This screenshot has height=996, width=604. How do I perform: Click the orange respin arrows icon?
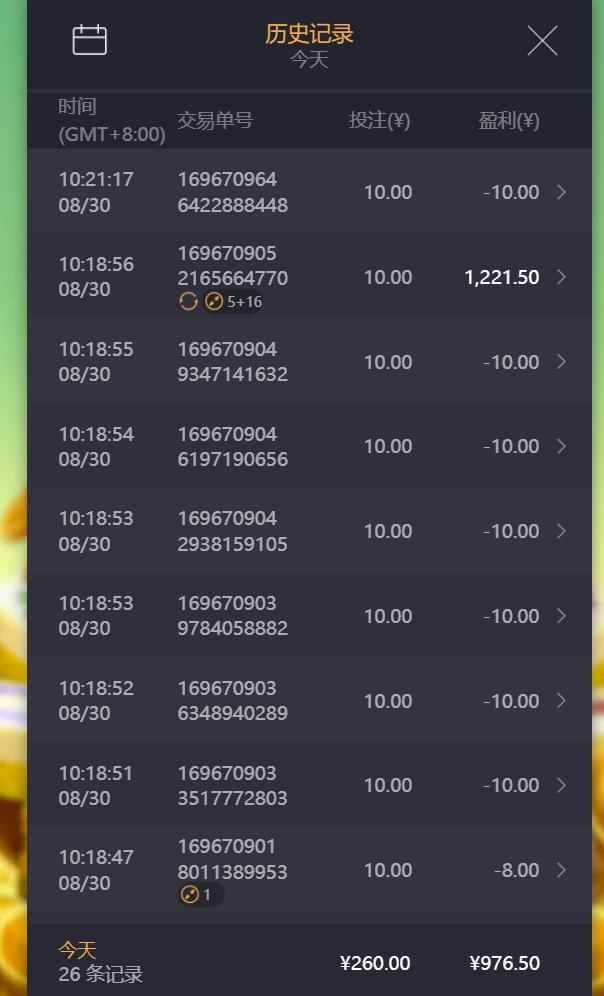pyautogui.click(x=188, y=301)
